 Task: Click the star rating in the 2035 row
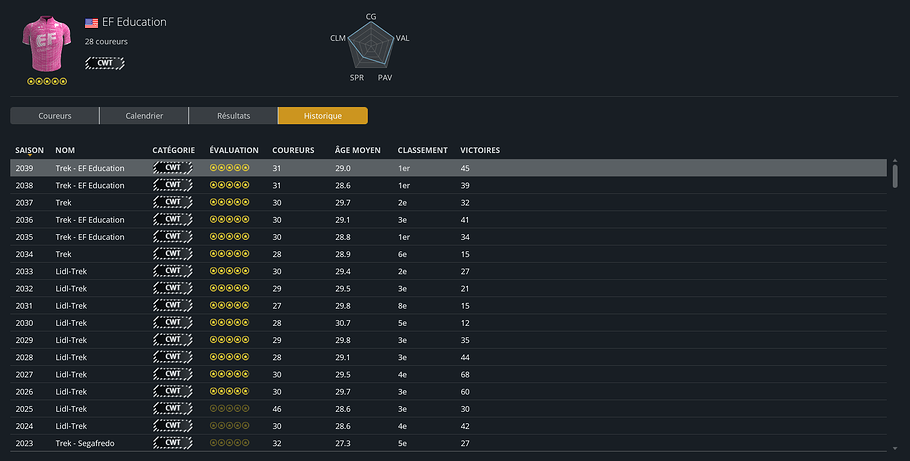point(229,236)
